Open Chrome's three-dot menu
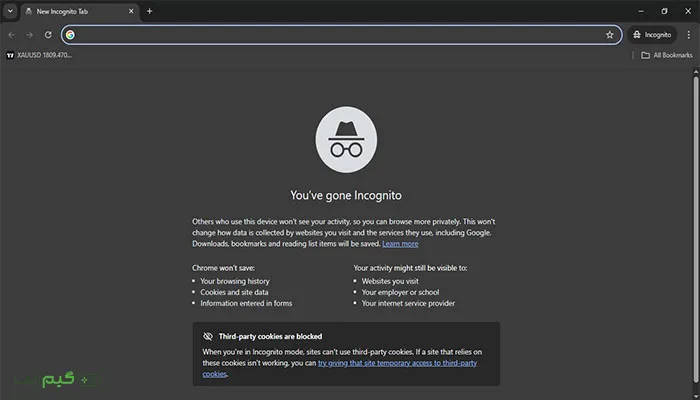This screenshot has width=700, height=400. pyautogui.click(x=688, y=34)
